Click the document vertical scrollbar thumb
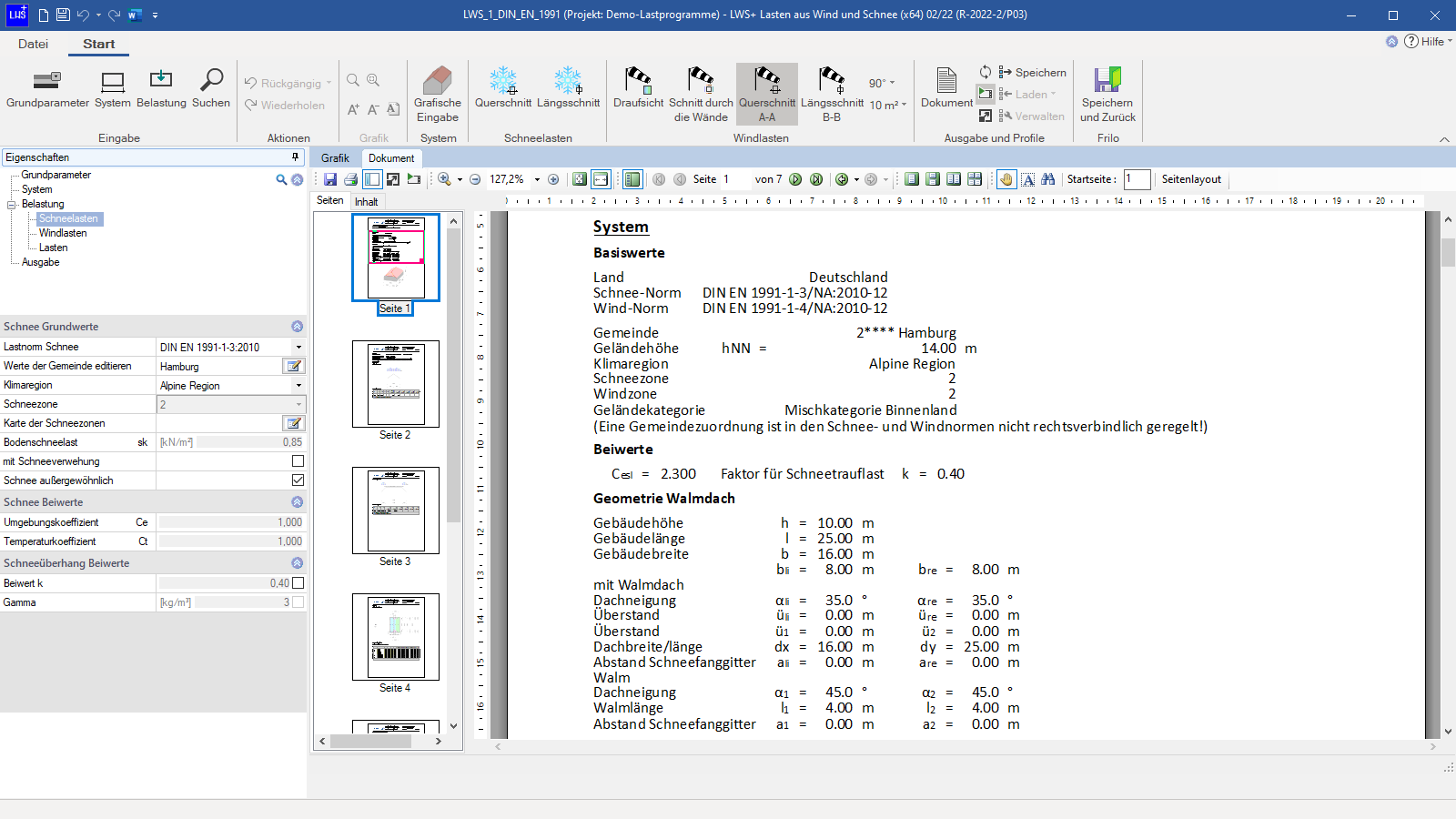This screenshot has height=819, width=1456. coord(1448,252)
